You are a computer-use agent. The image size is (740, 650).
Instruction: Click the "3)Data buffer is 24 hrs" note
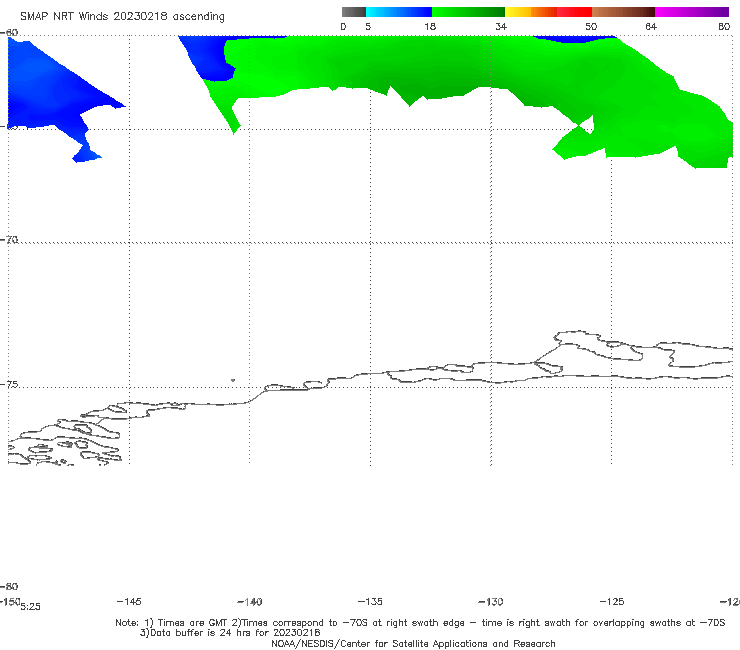(x=230, y=633)
